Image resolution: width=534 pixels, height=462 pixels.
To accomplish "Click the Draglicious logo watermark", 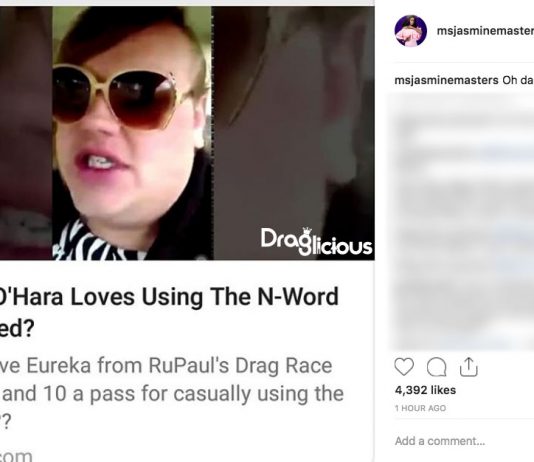I will coord(316,241).
